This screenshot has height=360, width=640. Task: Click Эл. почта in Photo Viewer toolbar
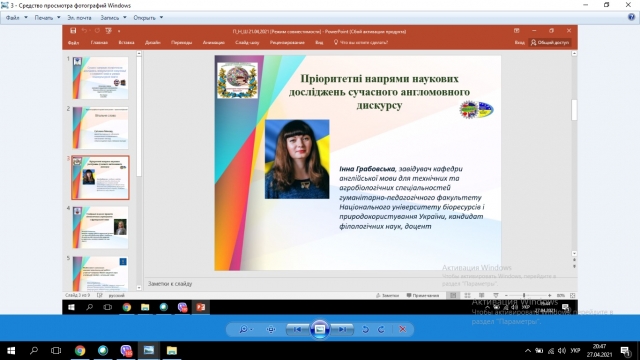(x=79, y=18)
